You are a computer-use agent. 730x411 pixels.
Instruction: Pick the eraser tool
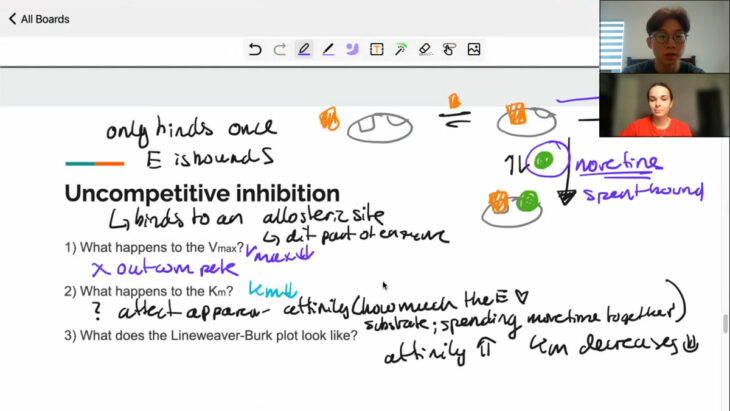click(425, 49)
